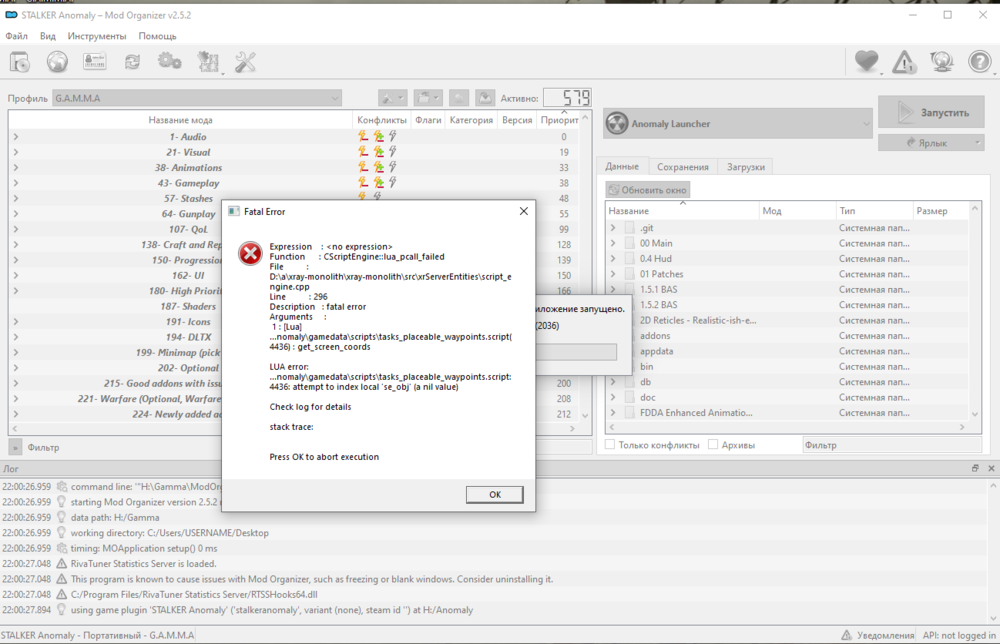The height and width of the screenshot is (644, 1000).
Task: Switch to the Загрузки tab
Action: [746, 166]
